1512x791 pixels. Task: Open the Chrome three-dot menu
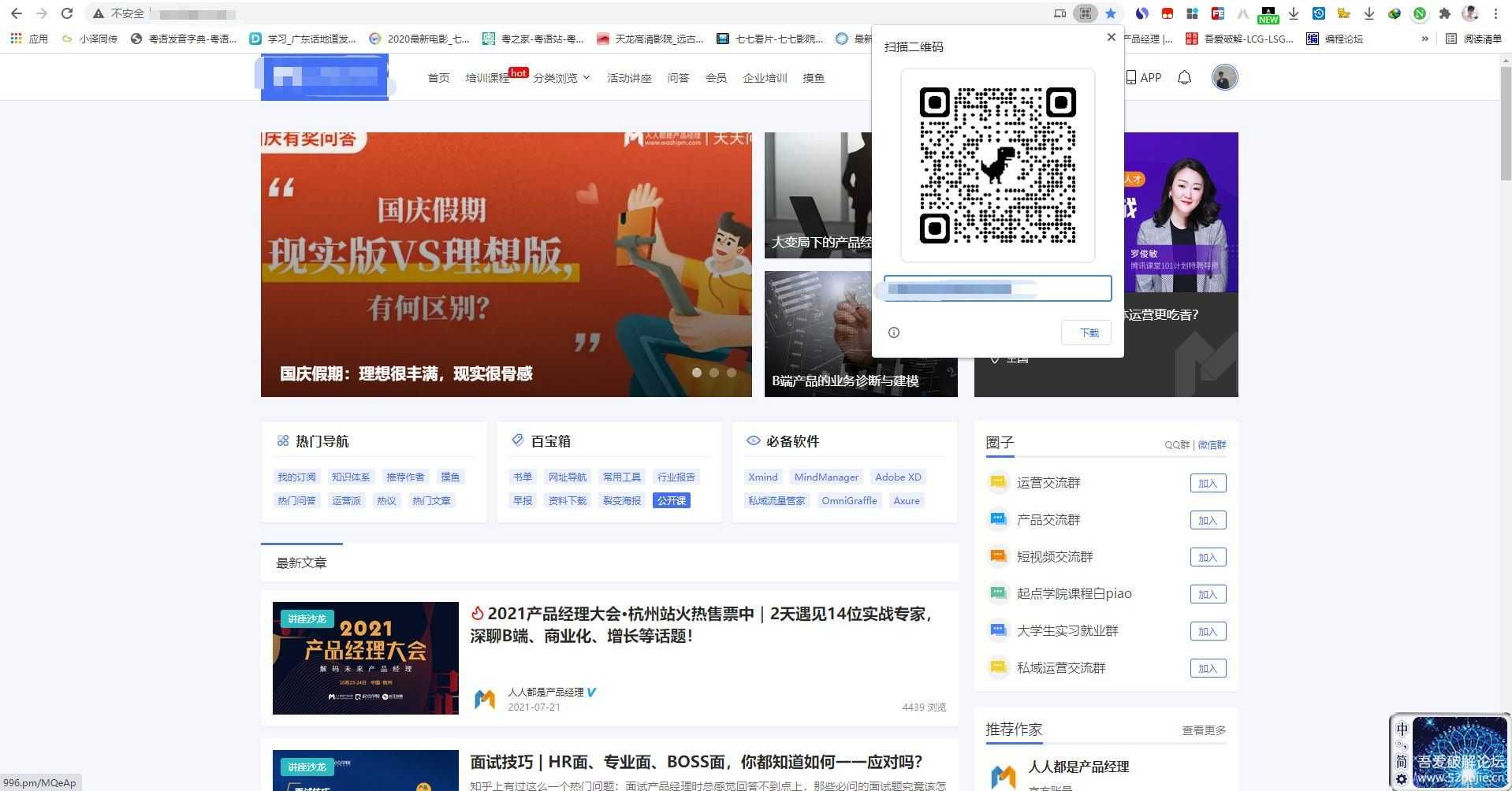(x=1495, y=13)
